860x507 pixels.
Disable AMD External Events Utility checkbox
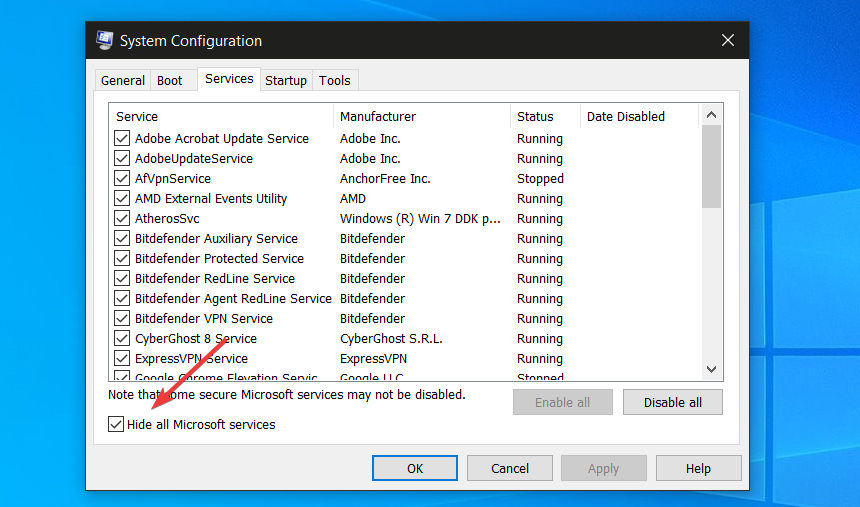tap(122, 199)
